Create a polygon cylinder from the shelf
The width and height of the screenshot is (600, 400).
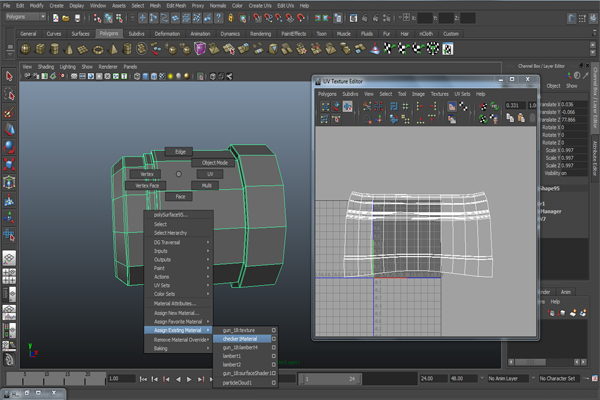(55, 49)
